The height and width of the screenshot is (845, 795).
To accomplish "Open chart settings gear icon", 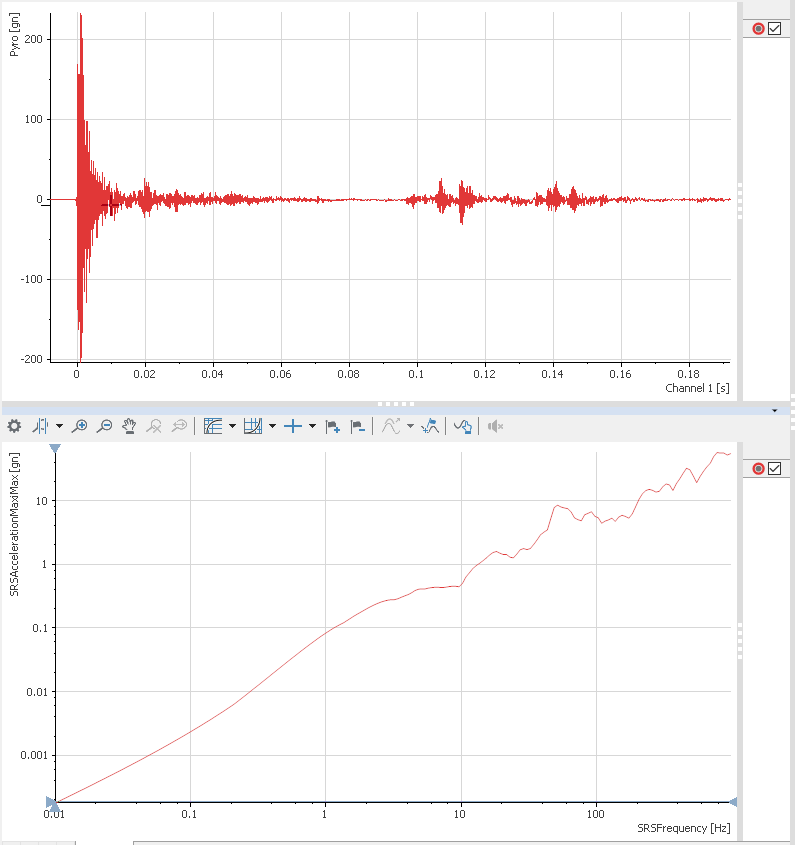I will click(x=14, y=426).
